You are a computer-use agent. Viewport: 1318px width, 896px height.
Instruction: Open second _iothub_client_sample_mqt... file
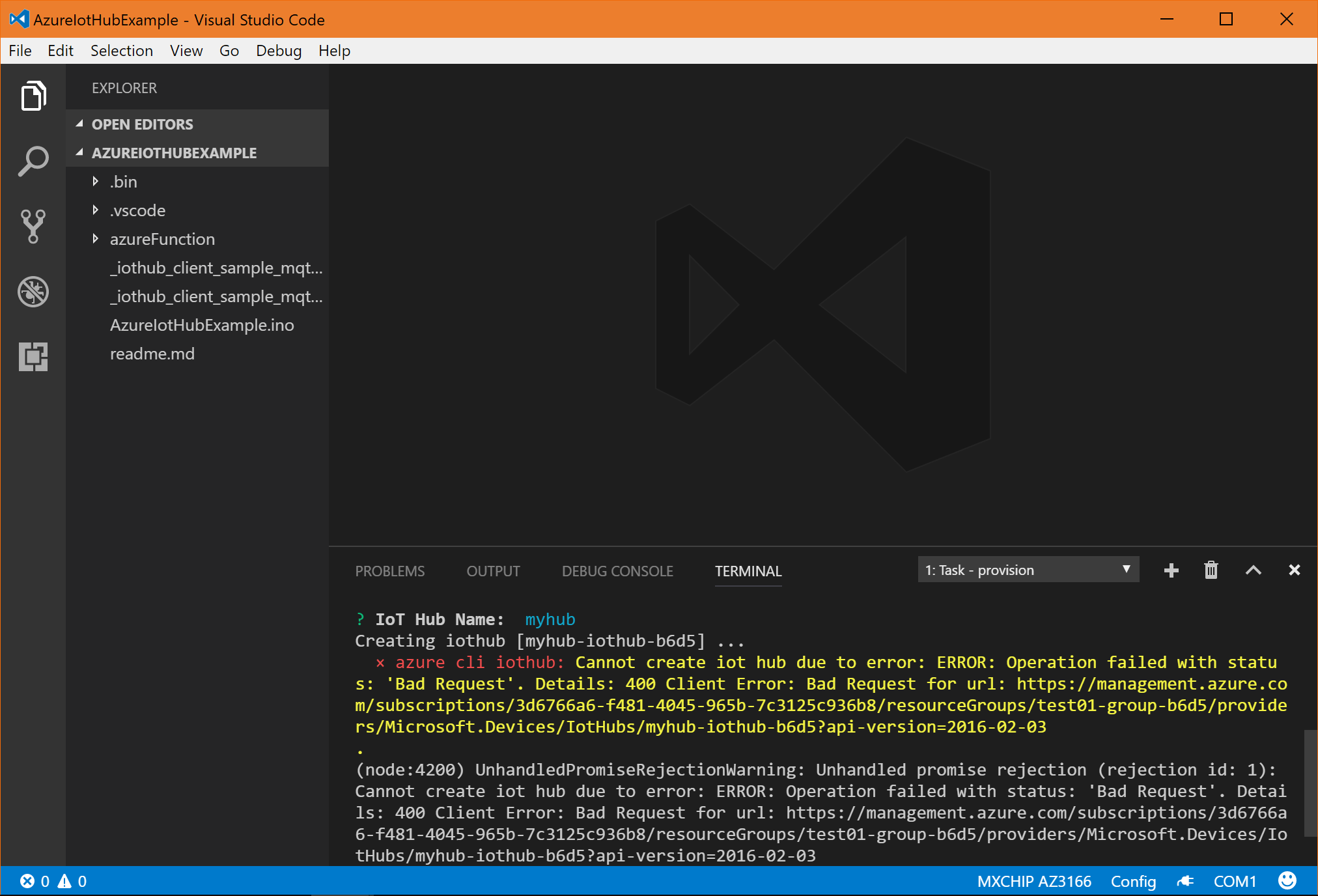pyautogui.click(x=197, y=296)
